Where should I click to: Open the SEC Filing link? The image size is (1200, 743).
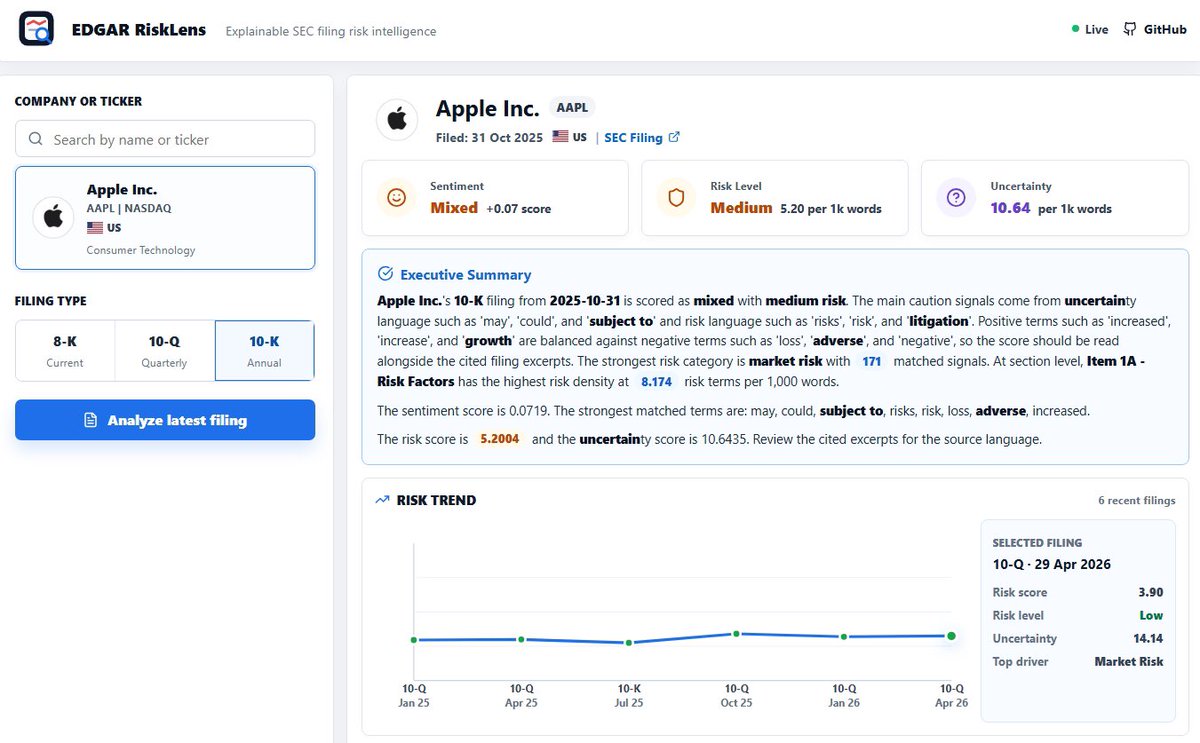tap(642, 137)
